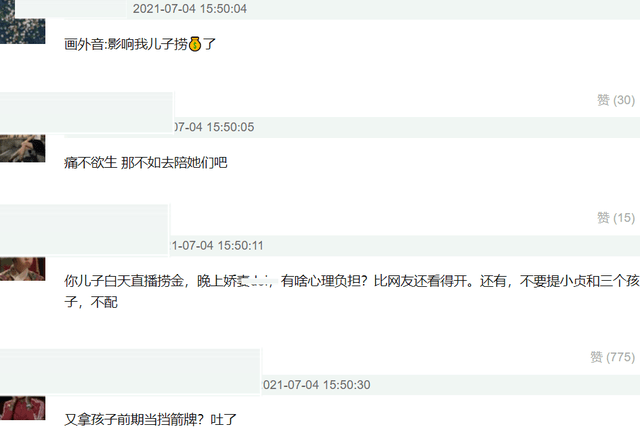Open the red-clothed avatar of last commenter
The image size is (640, 433).
tap(22, 408)
